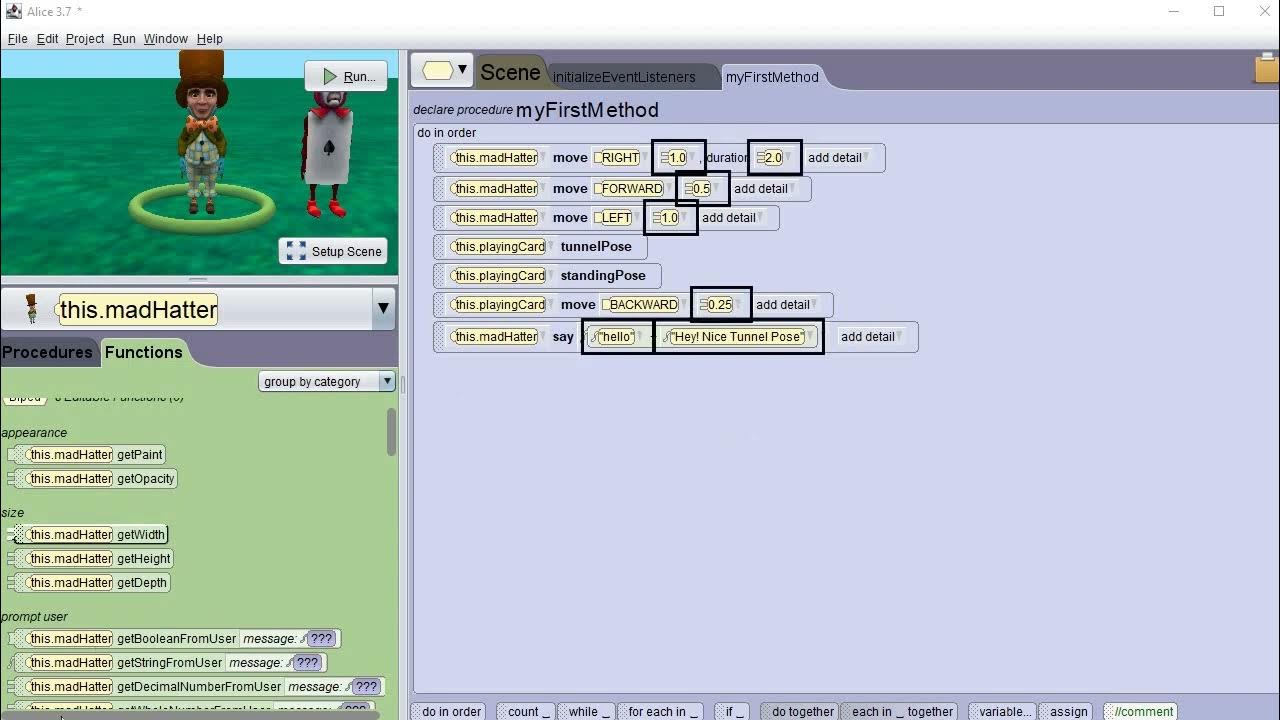
Task: Click the getDepth function tile
Action: [x=88, y=582]
